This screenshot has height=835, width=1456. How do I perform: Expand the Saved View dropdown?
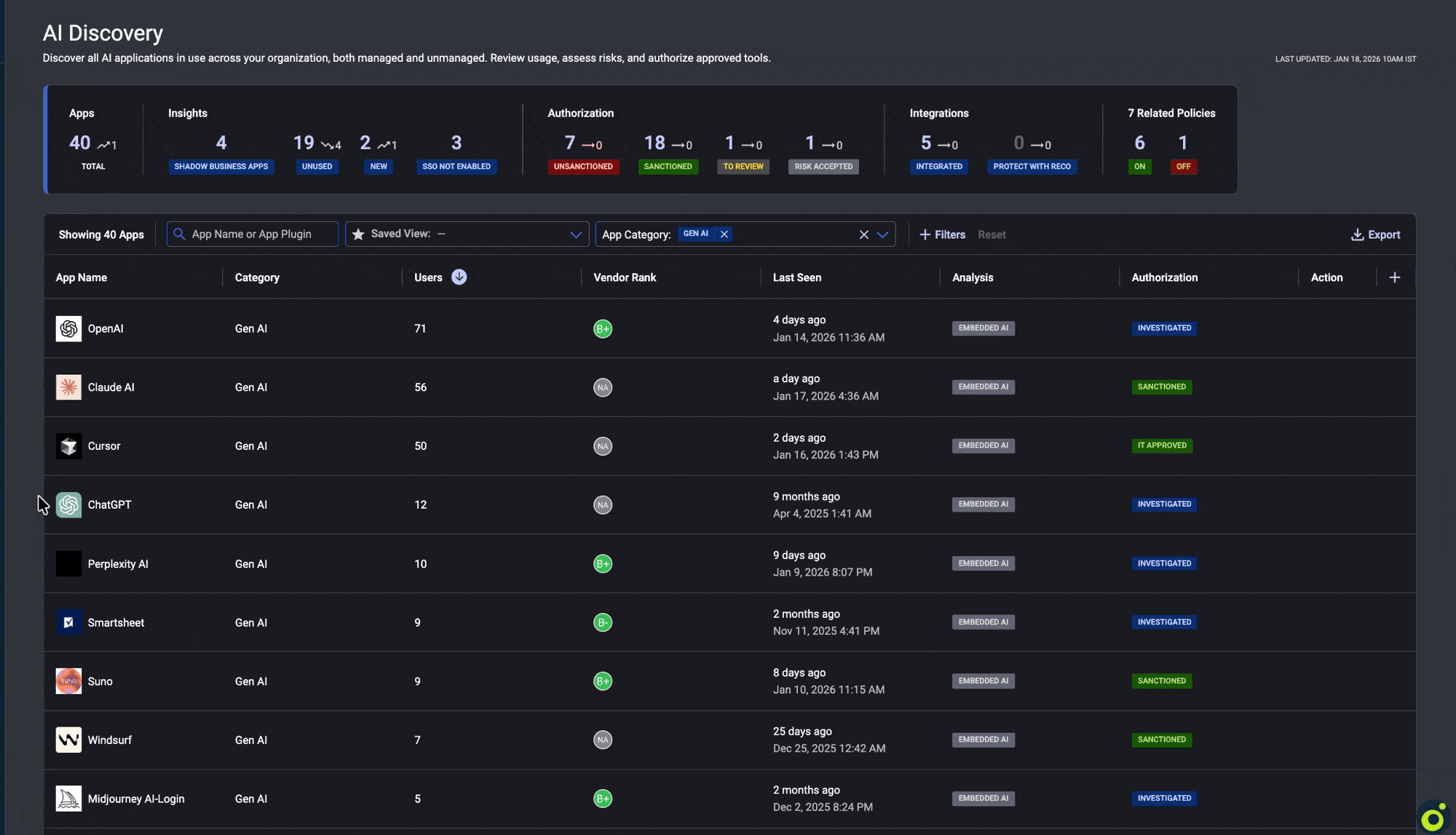[575, 234]
